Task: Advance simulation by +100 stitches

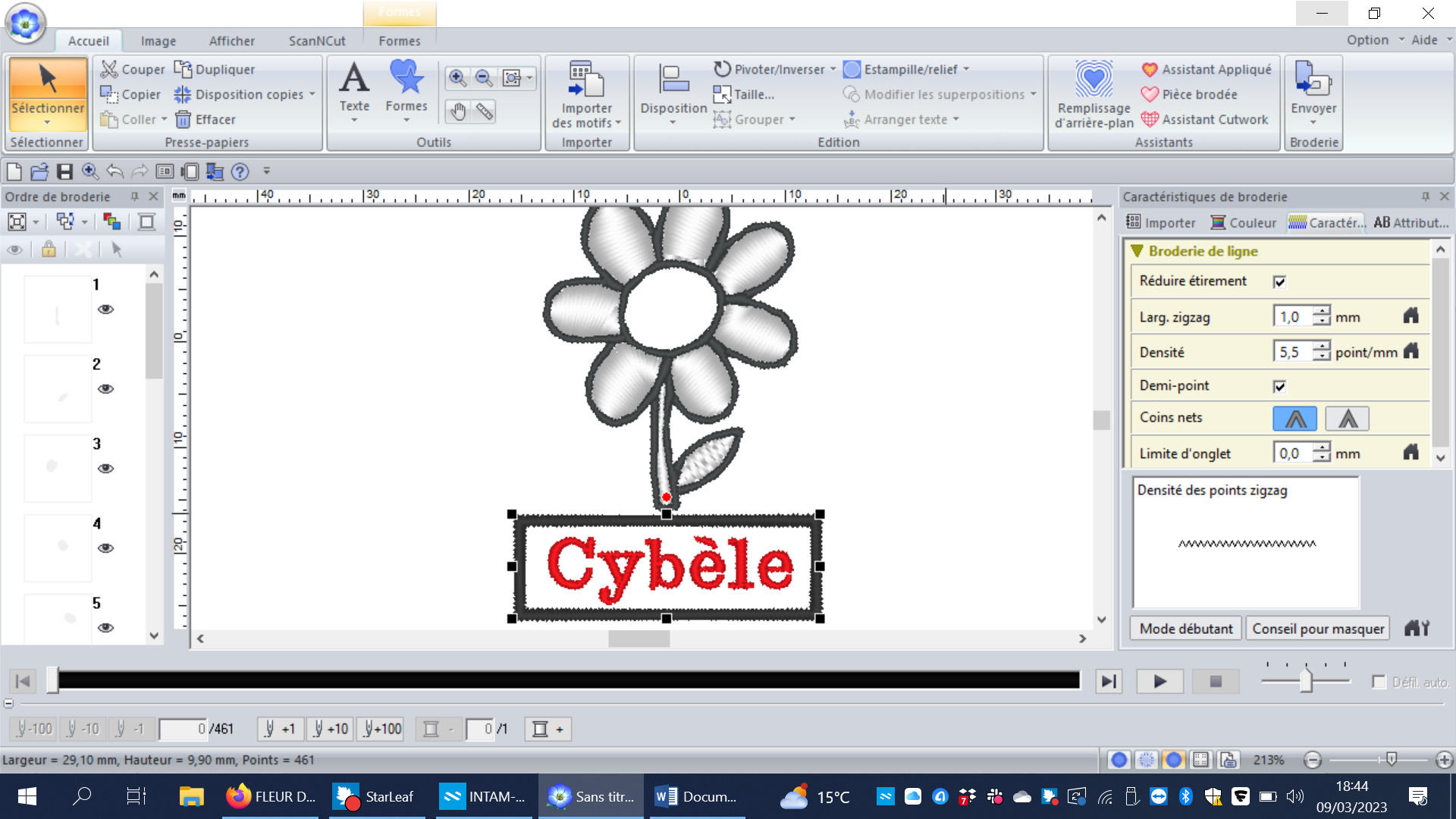Action: (x=381, y=729)
